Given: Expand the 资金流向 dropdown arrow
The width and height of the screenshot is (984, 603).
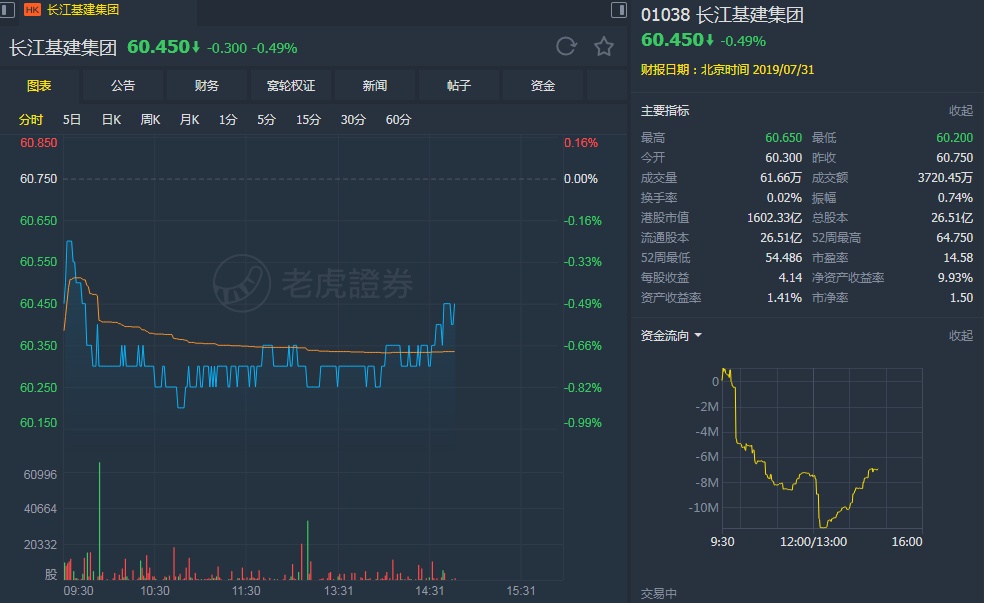Looking at the screenshot, I should pyautogui.click(x=698, y=336).
